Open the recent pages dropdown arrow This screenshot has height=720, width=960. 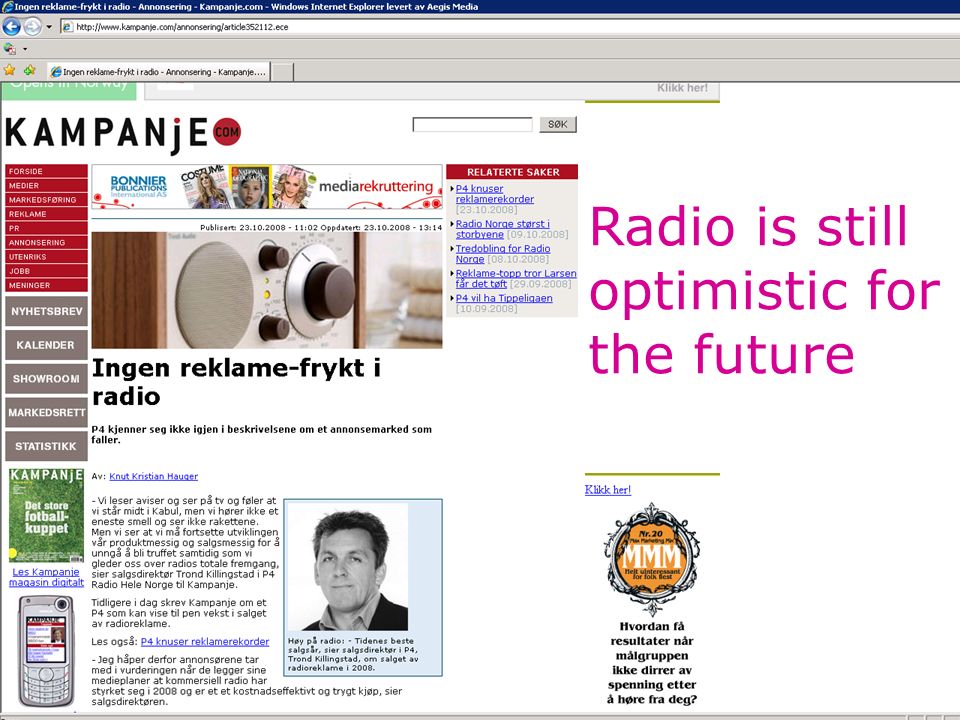(49, 27)
